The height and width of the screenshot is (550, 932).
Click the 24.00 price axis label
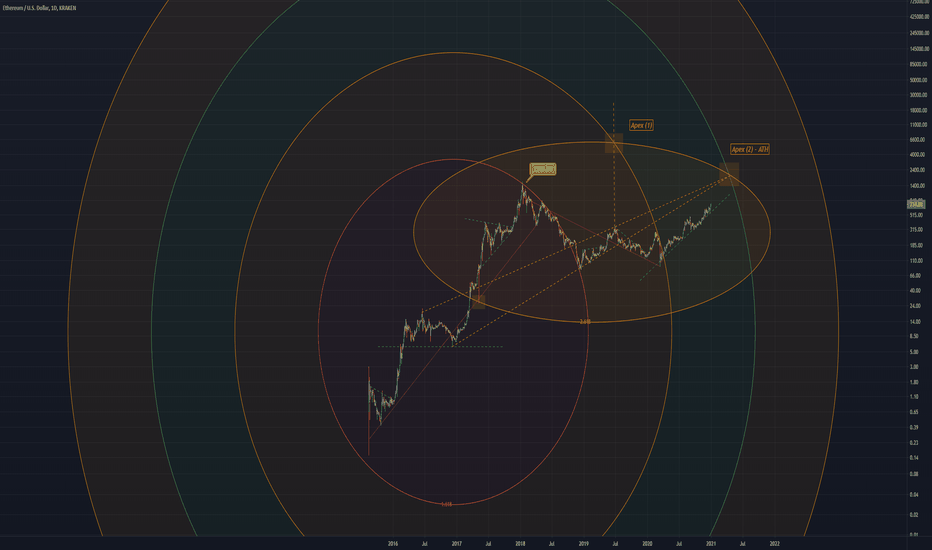[915, 306]
